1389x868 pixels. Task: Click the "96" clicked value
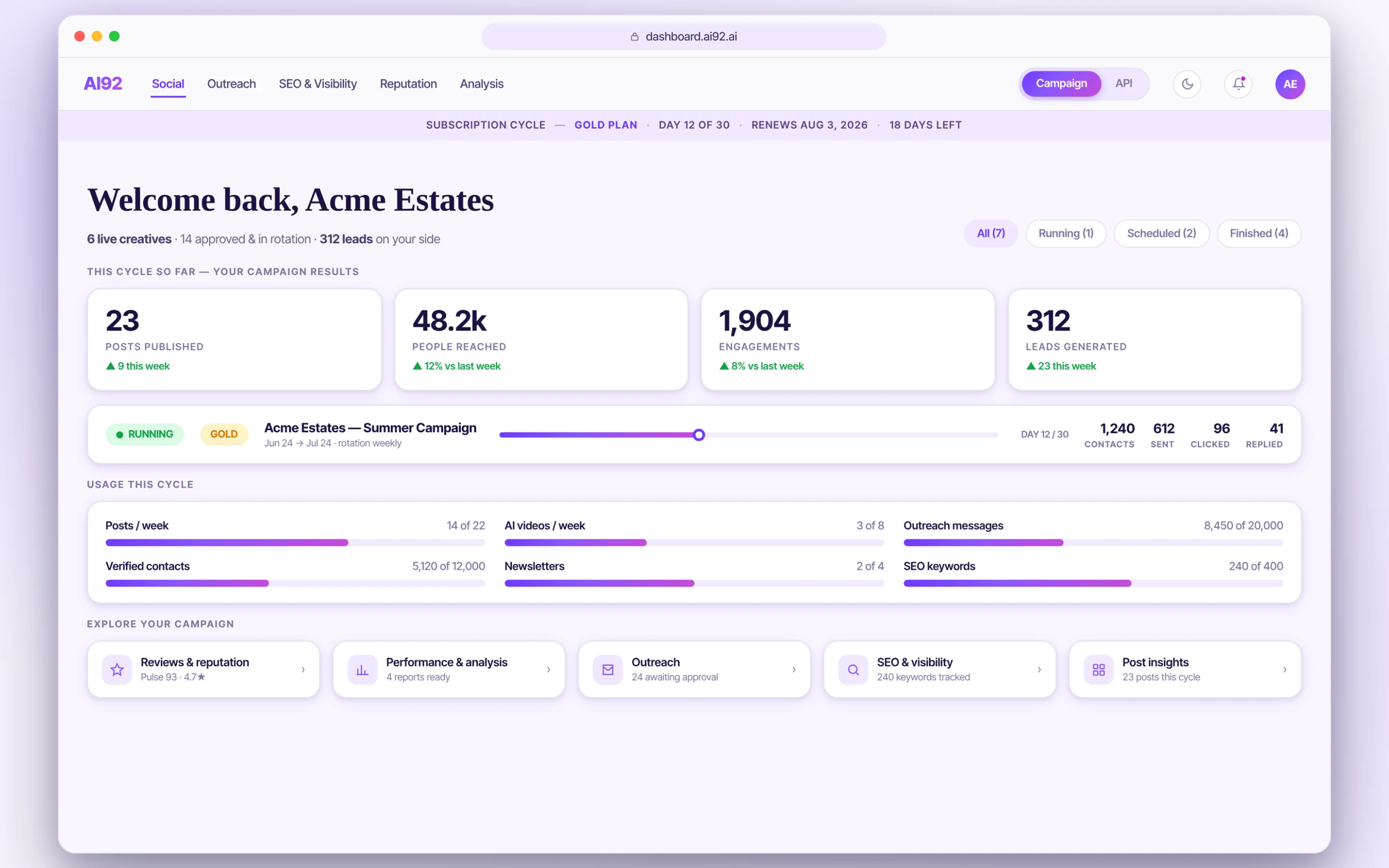click(x=1221, y=428)
